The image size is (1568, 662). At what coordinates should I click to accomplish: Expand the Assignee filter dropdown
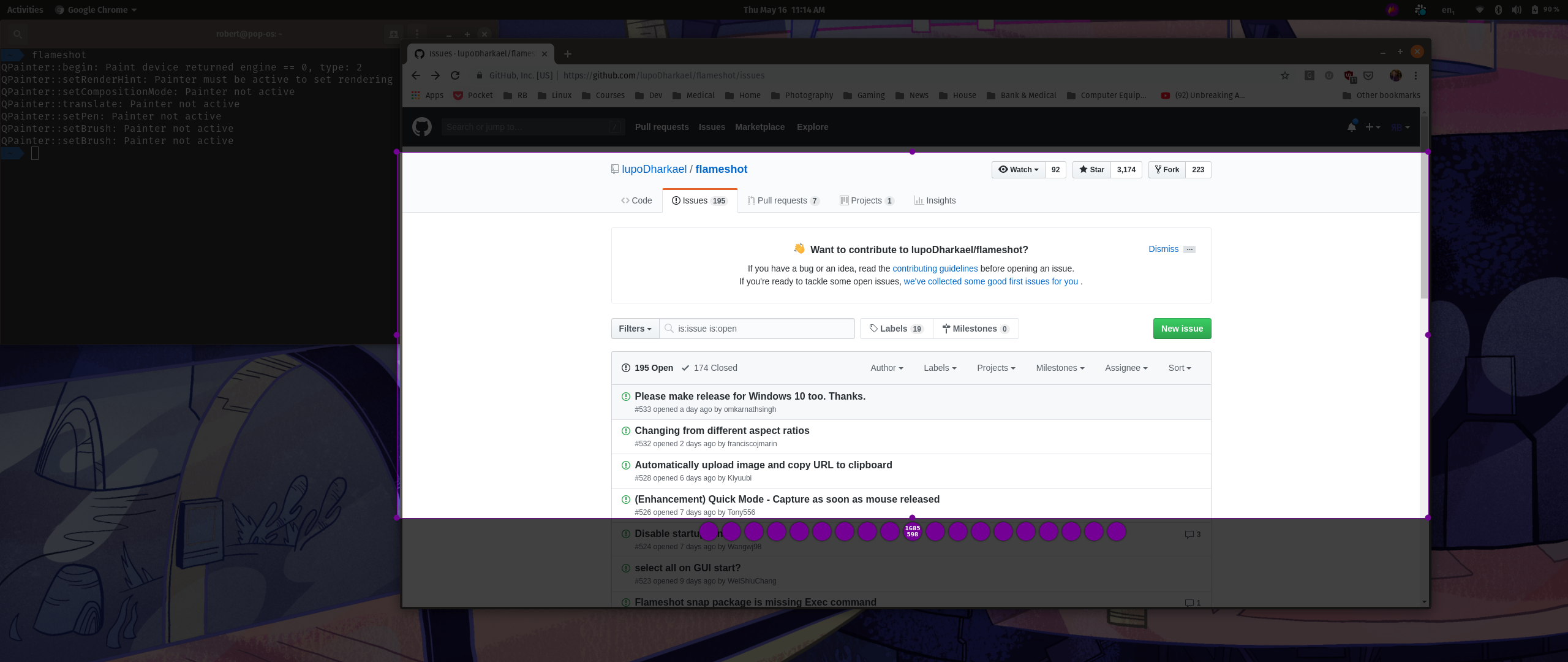1126,368
